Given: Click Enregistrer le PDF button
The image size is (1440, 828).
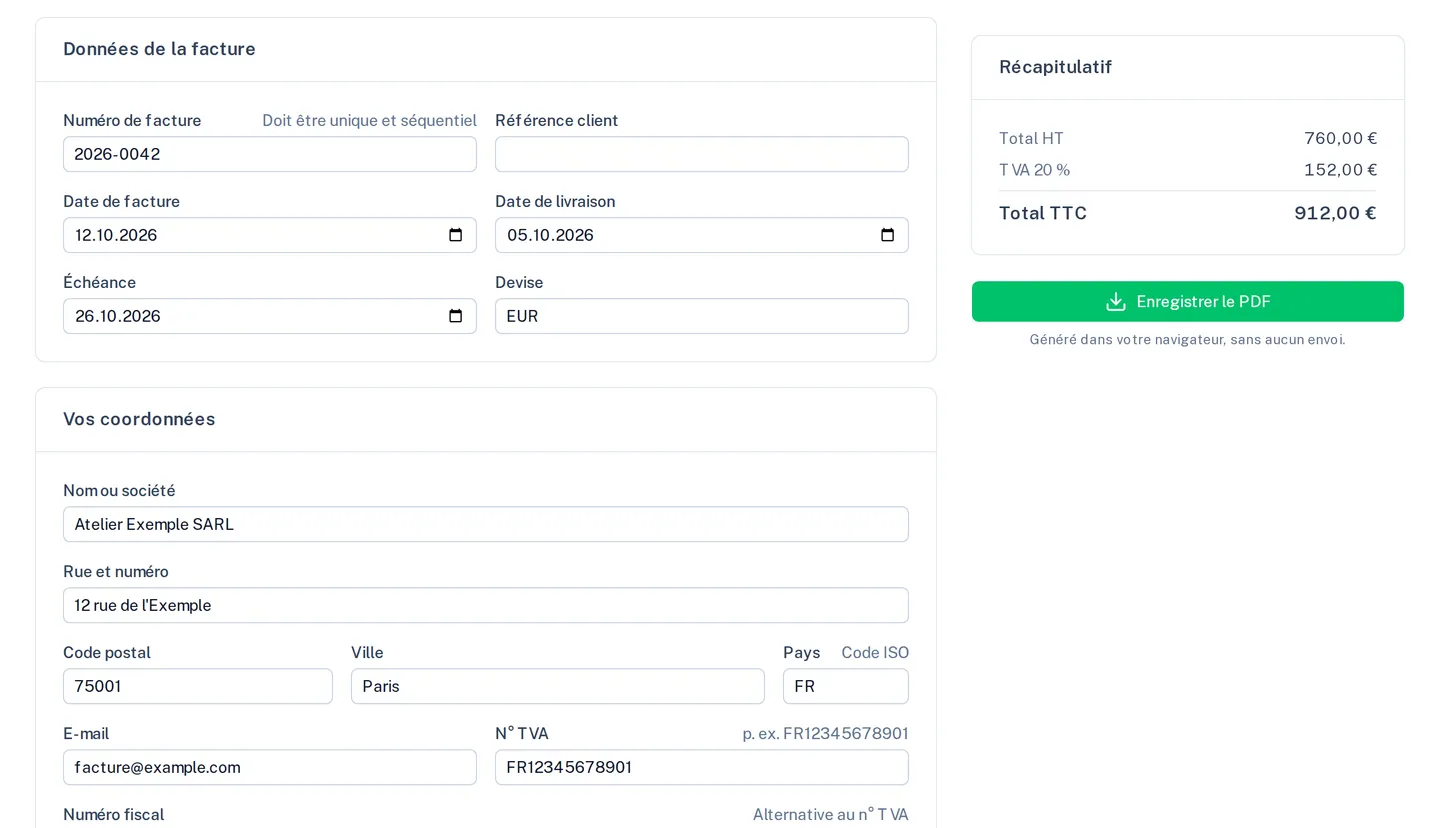Looking at the screenshot, I should click(1188, 301).
